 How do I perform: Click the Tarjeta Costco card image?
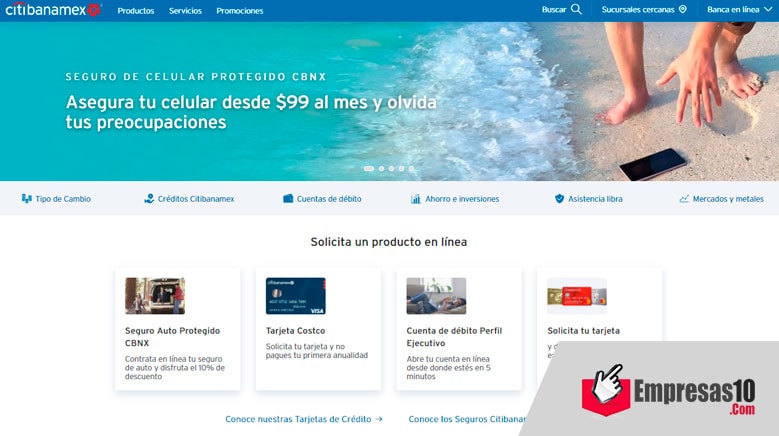pos(296,296)
